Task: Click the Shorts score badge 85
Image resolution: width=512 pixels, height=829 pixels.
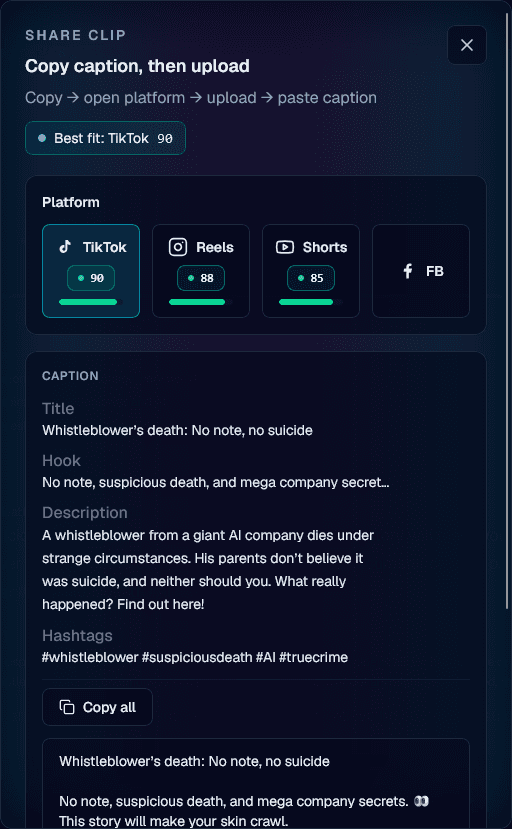Action: [311, 278]
